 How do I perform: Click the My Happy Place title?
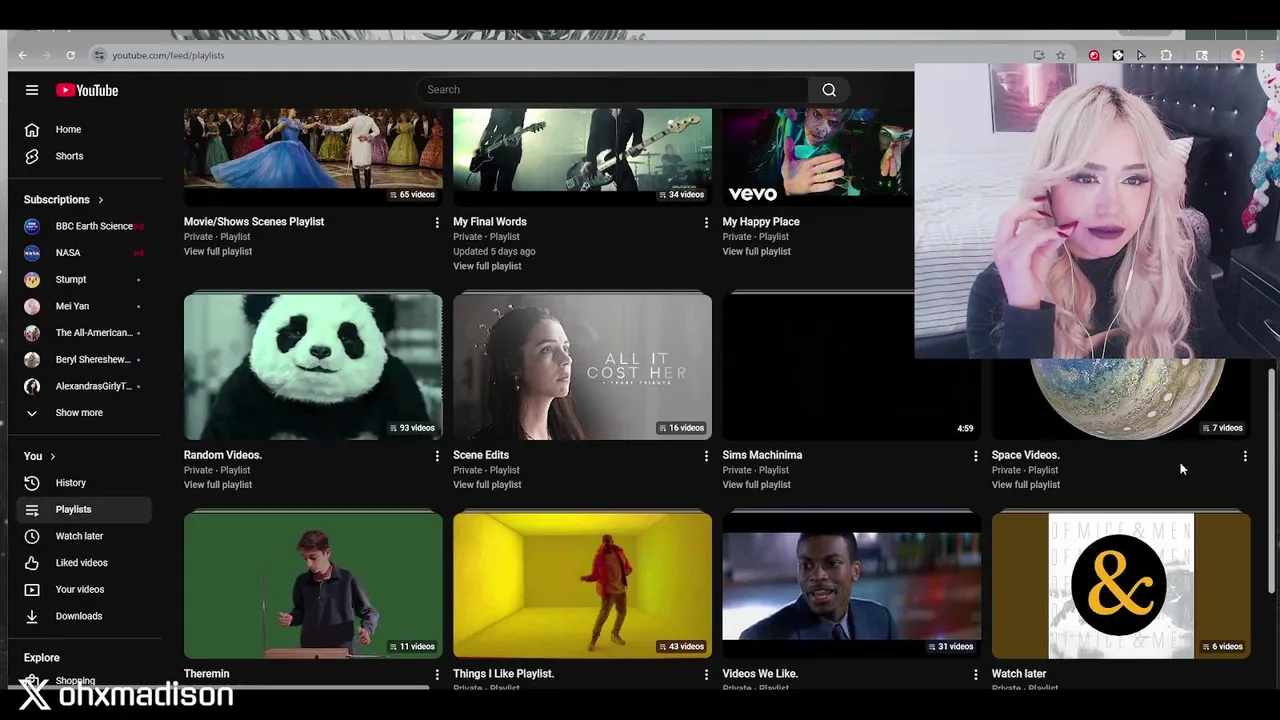pyautogui.click(x=761, y=222)
